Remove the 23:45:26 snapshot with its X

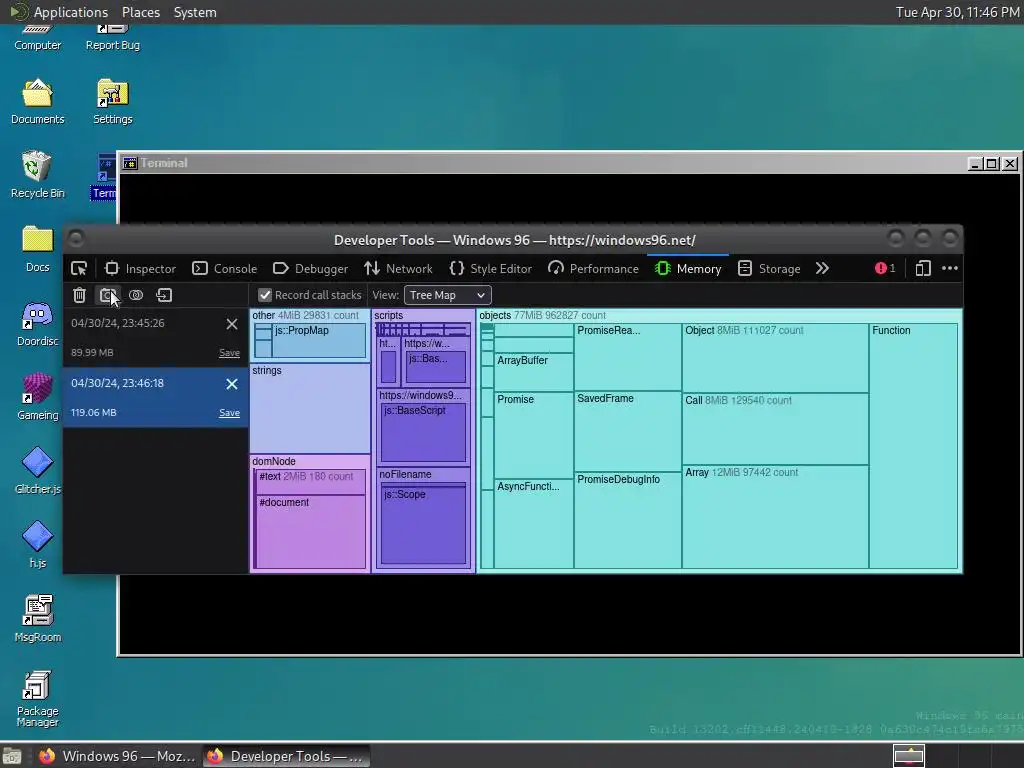[x=232, y=324]
